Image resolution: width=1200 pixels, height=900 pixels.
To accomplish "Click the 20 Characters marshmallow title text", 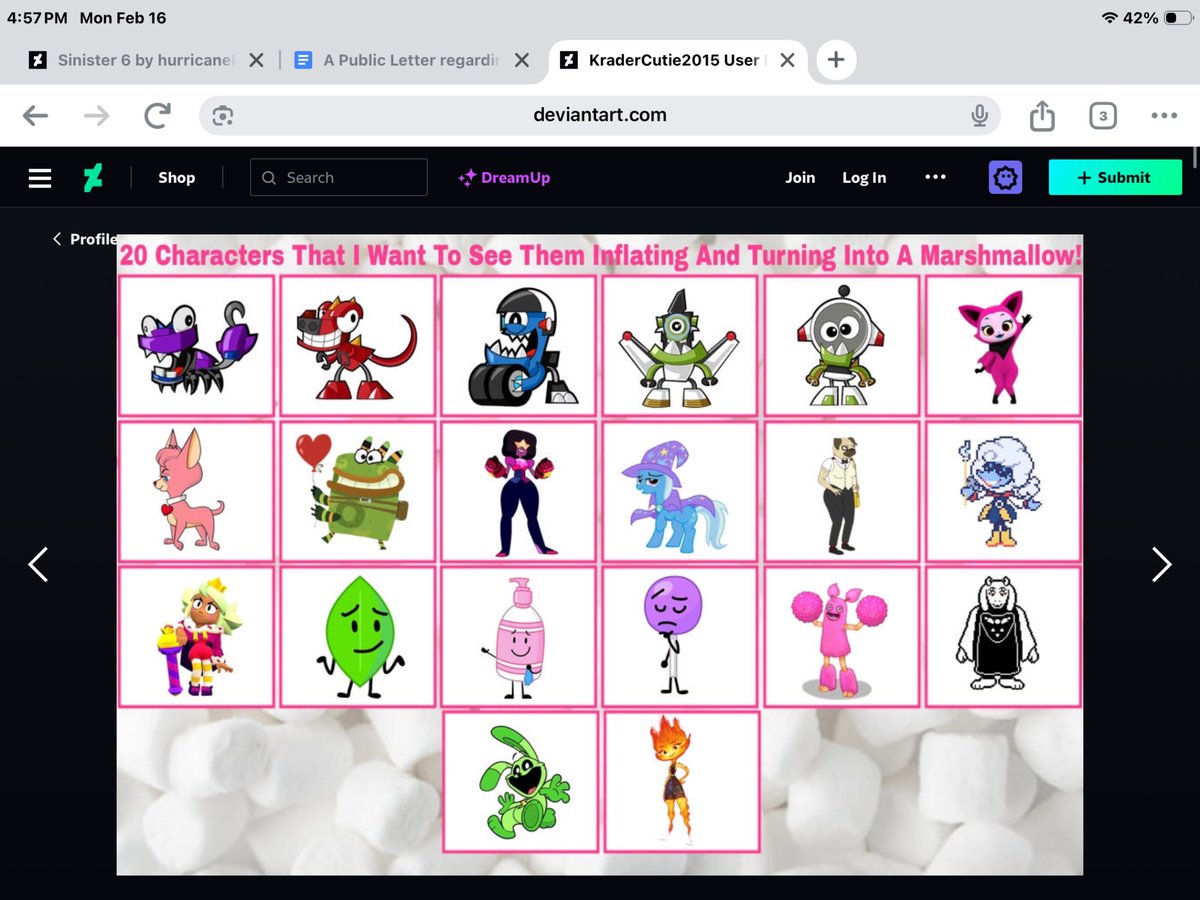I will (600, 255).
